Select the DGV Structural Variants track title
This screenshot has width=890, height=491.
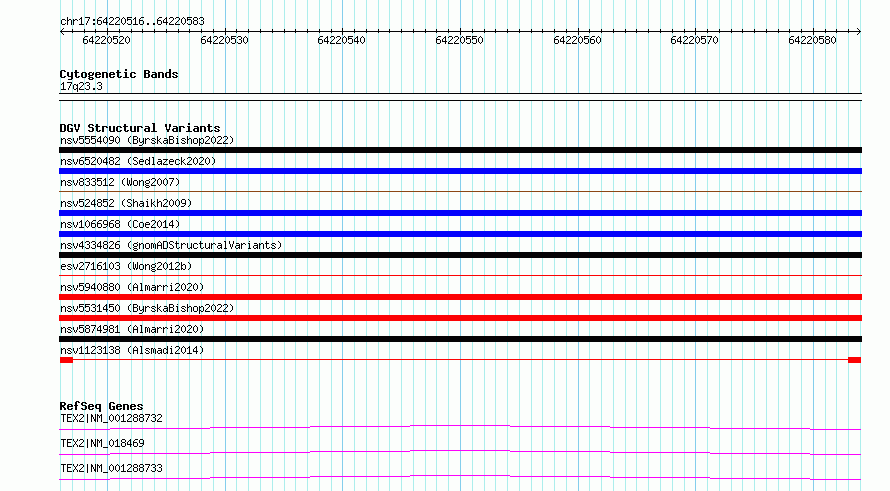pyautogui.click(x=140, y=128)
